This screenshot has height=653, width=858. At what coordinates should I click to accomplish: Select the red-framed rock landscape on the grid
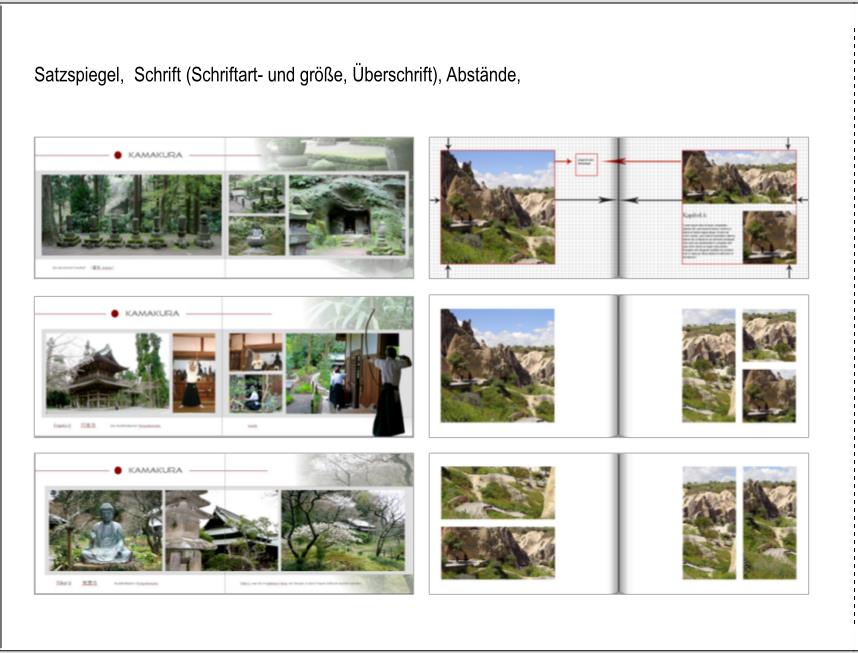498,207
